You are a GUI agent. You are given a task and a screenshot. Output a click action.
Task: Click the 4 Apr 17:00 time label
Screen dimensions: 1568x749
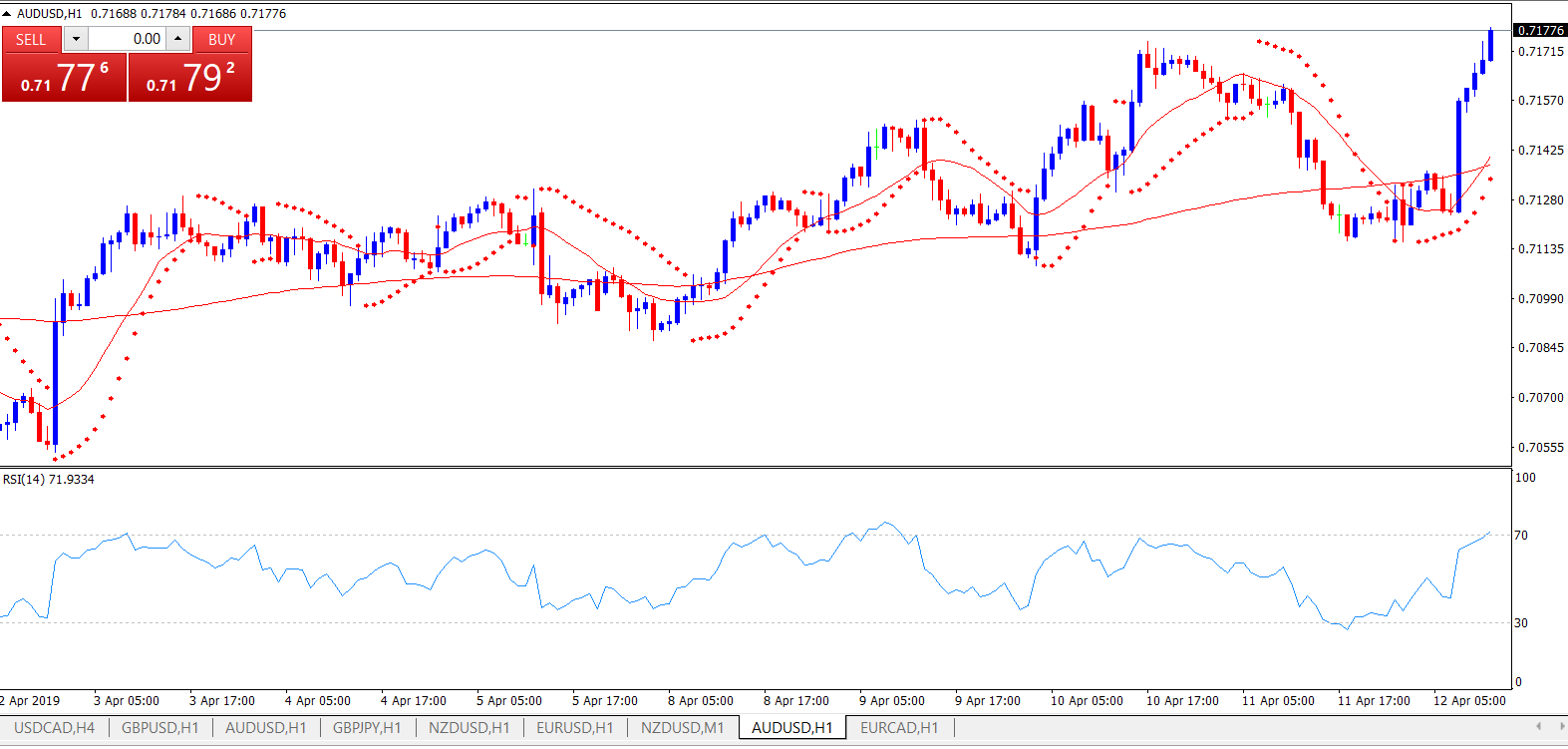tap(414, 701)
